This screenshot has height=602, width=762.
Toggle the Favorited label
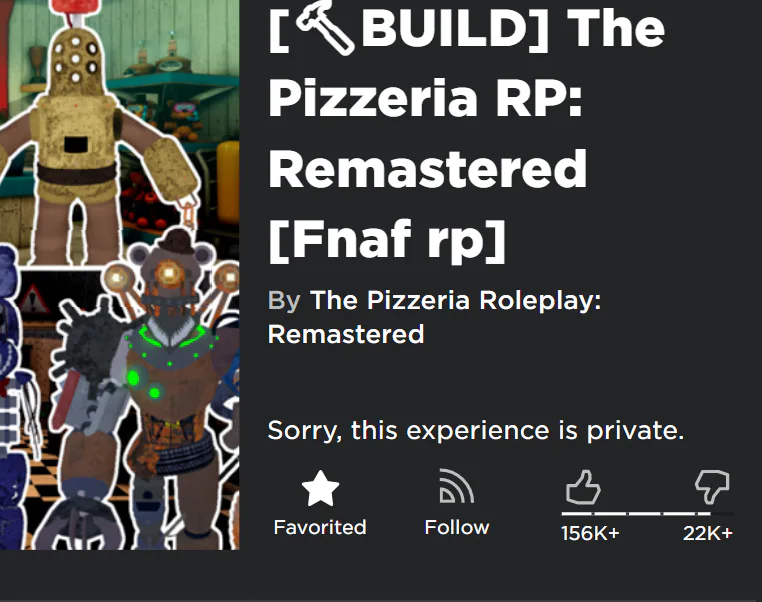pos(320,527)
